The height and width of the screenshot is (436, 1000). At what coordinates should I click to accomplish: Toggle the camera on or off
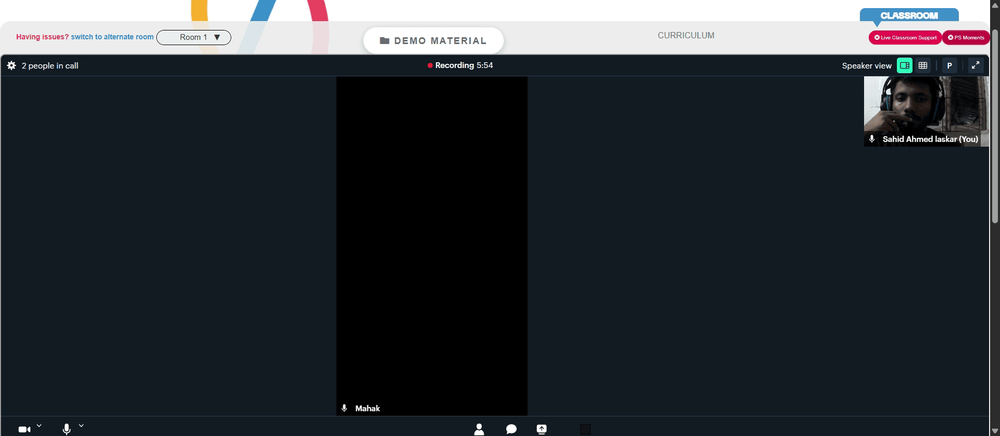pyautogui.click(x=24, y=430)
